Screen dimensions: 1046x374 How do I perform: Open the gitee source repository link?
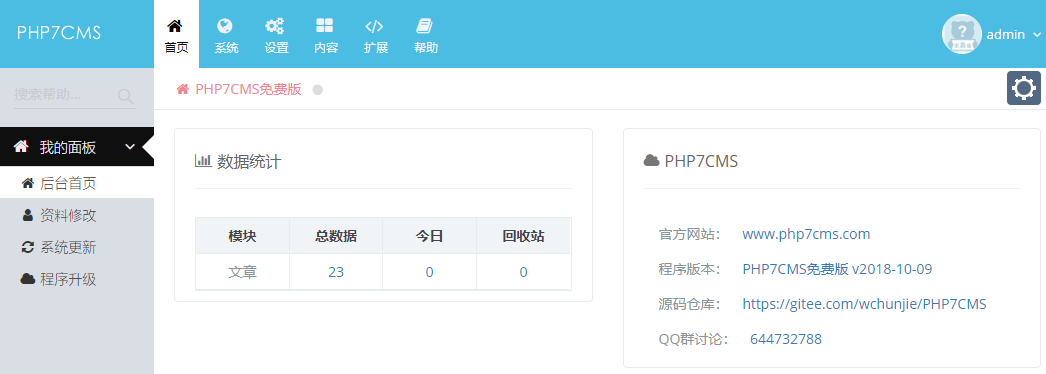click(x=864, y=304)
